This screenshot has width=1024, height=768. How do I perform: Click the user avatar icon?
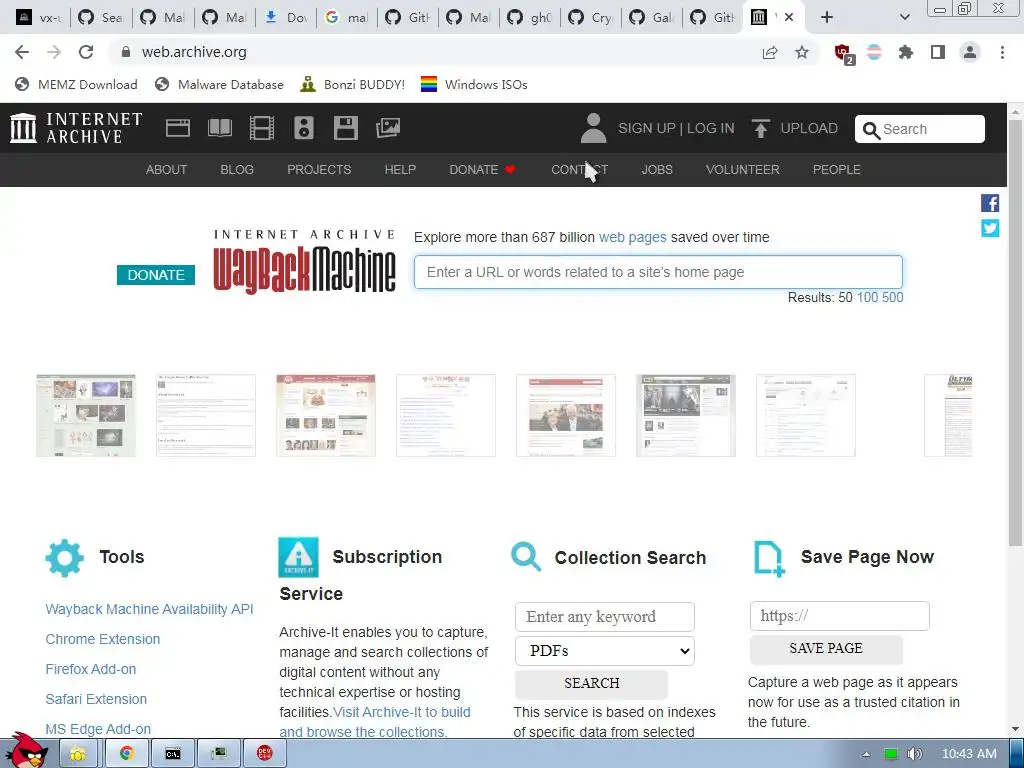593,128
